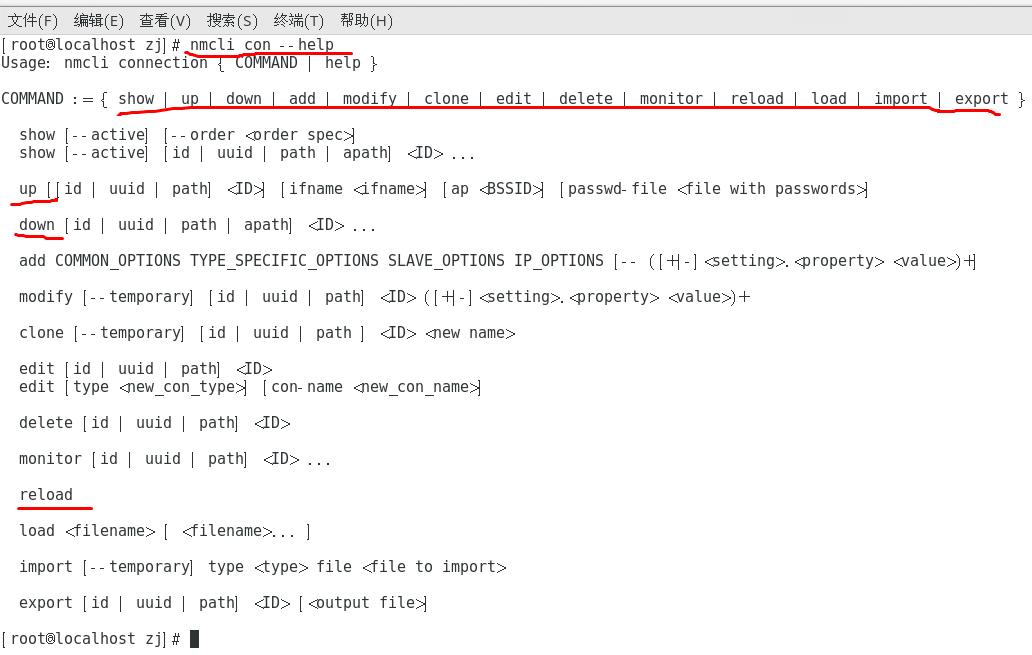Image resolution: width=1032 pixels, height=655 pixels.
Task: Open the 终端(T) menu
Action: click(x=298, y=20)
